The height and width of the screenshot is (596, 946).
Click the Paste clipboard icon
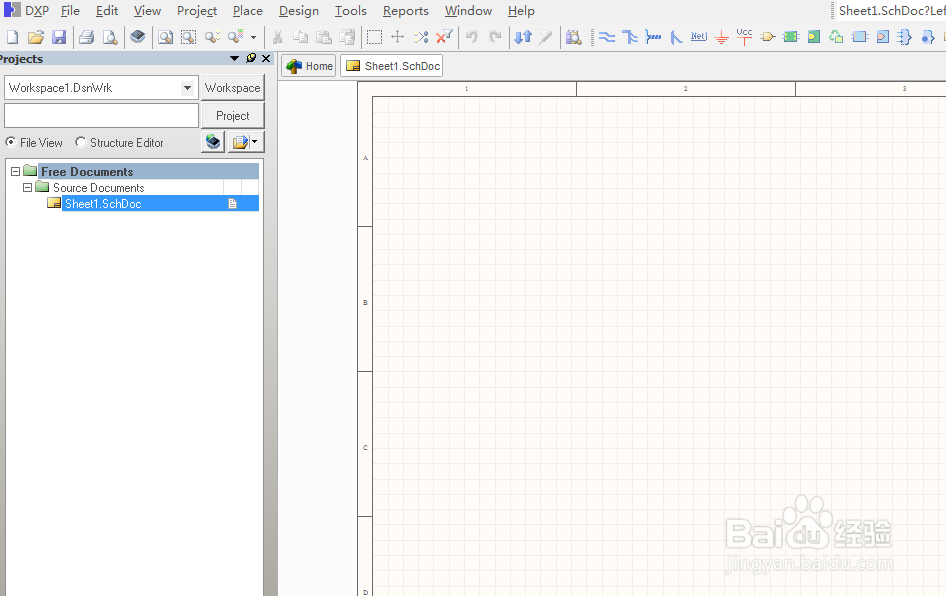(324, 37)
